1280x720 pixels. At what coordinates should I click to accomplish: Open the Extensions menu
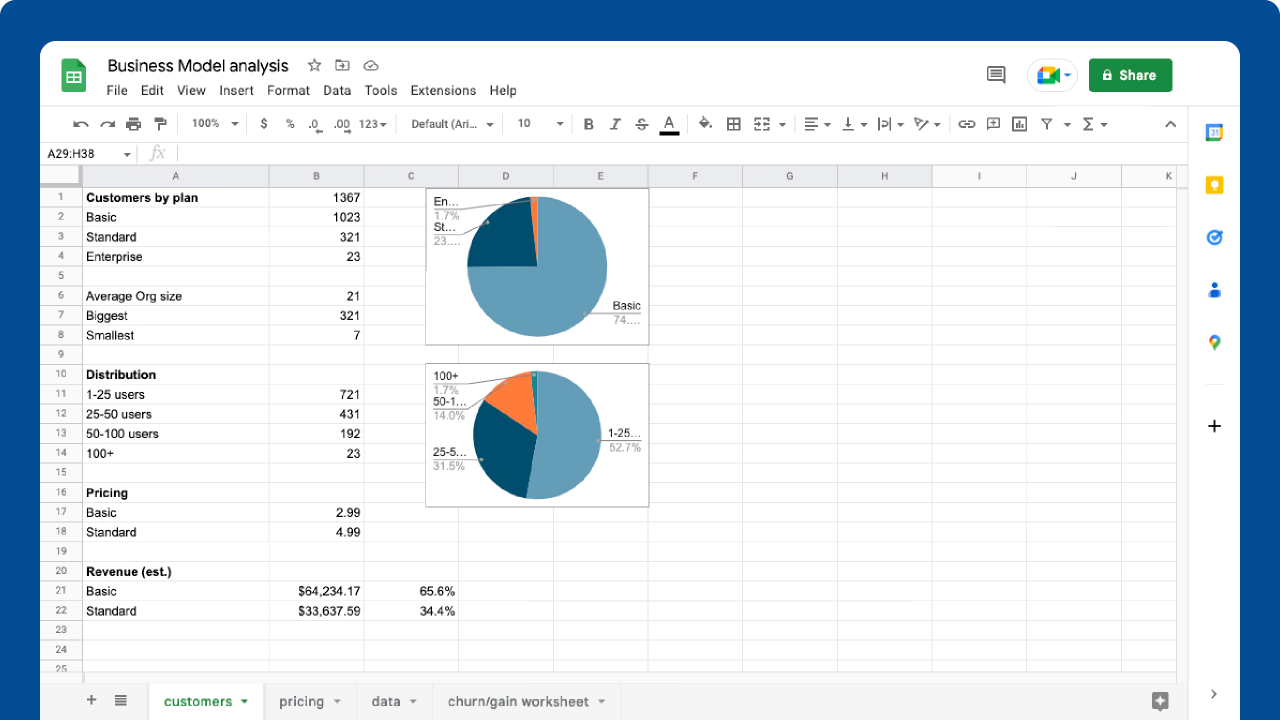[x=443, y=90]
